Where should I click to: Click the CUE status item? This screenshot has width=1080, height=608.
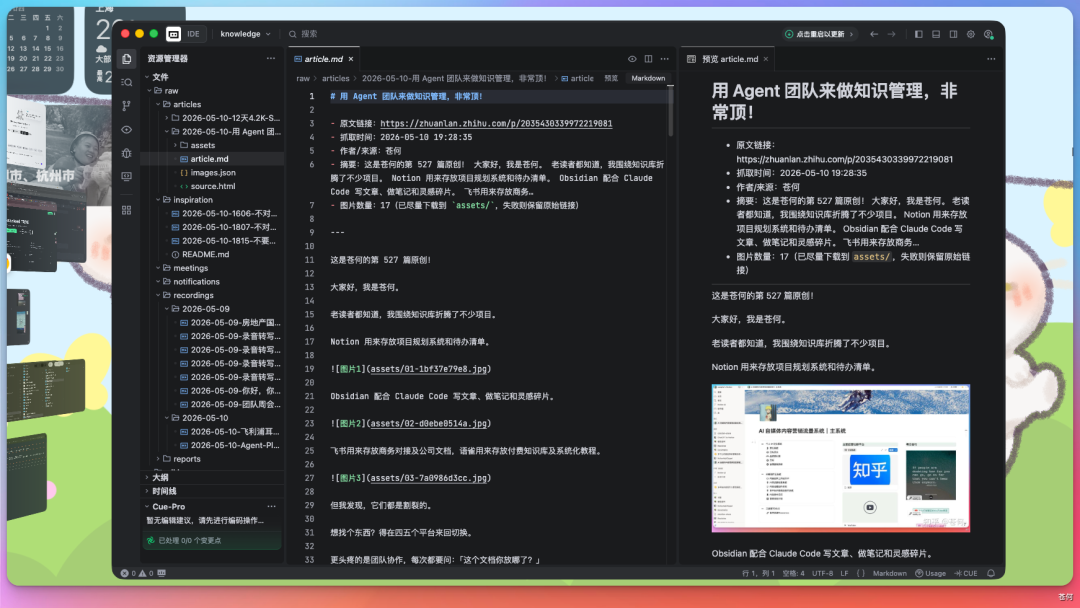tap(966, 573)
